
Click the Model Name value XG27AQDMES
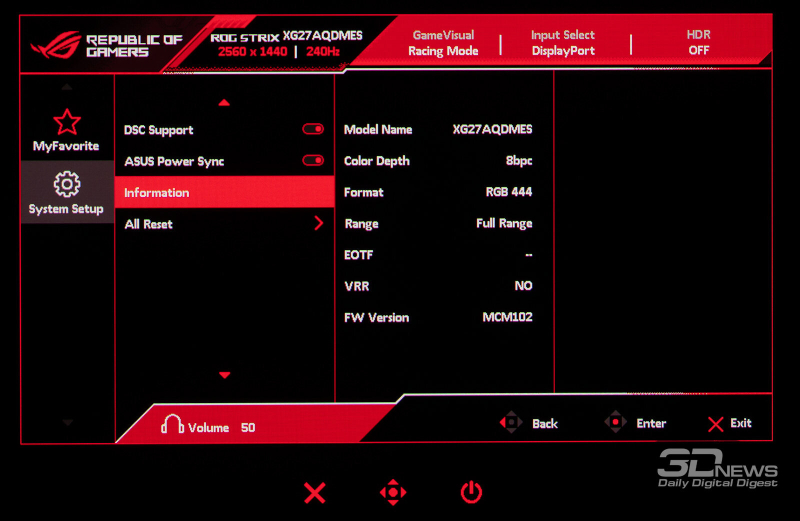492,129
